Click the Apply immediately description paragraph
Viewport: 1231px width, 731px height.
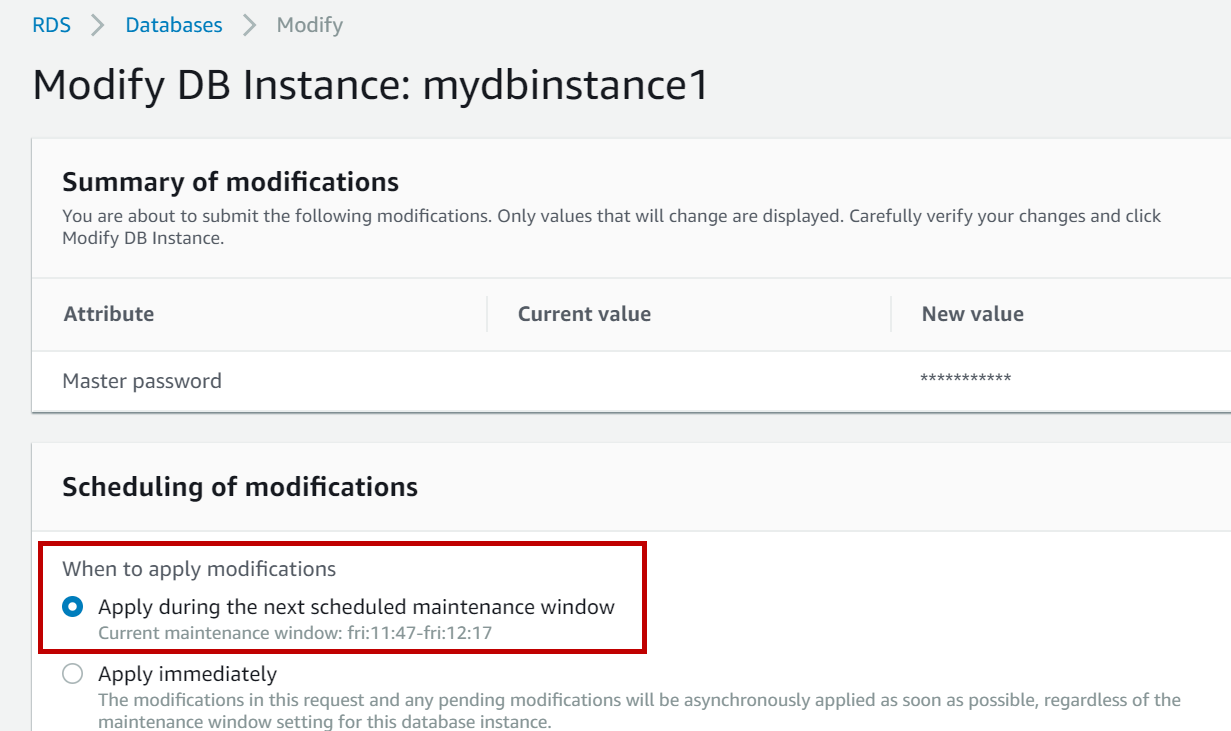tap(638, 710)
